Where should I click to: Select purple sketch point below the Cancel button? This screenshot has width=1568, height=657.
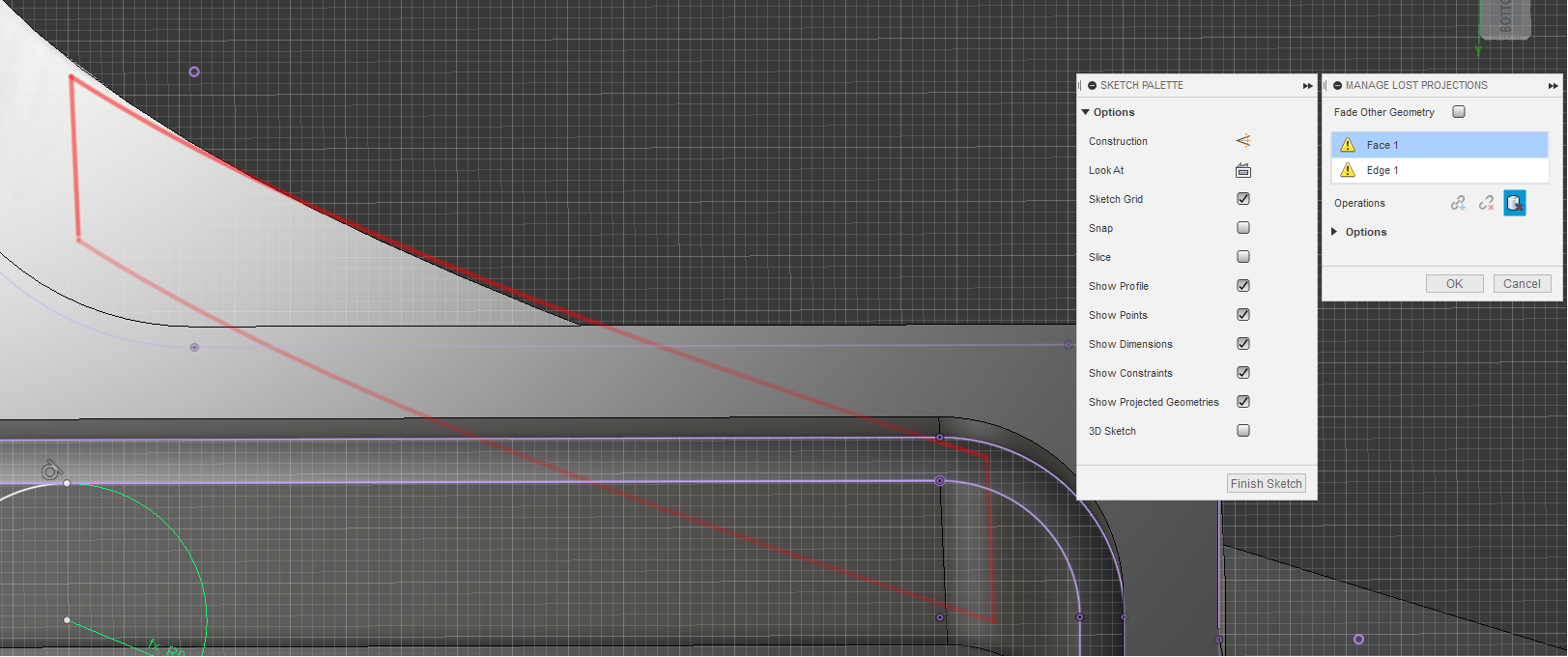pos(1358,640)
